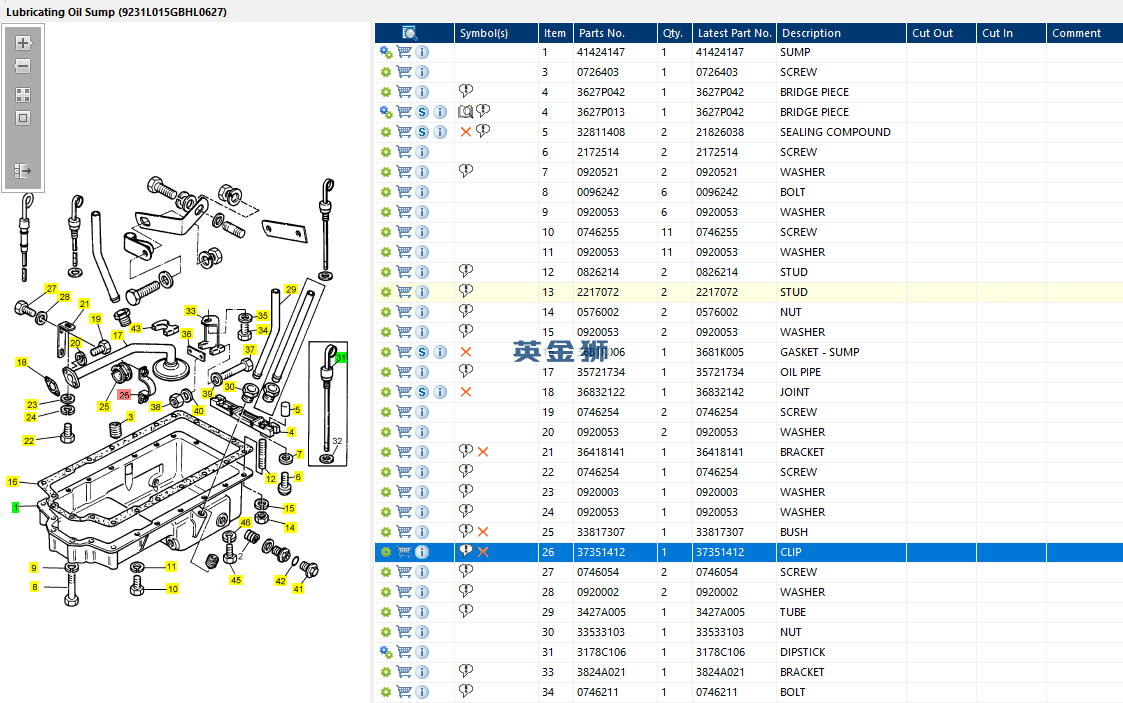Click gear icon for STUD 2217072
The image size is (1123, 703).
coord(386,292)
